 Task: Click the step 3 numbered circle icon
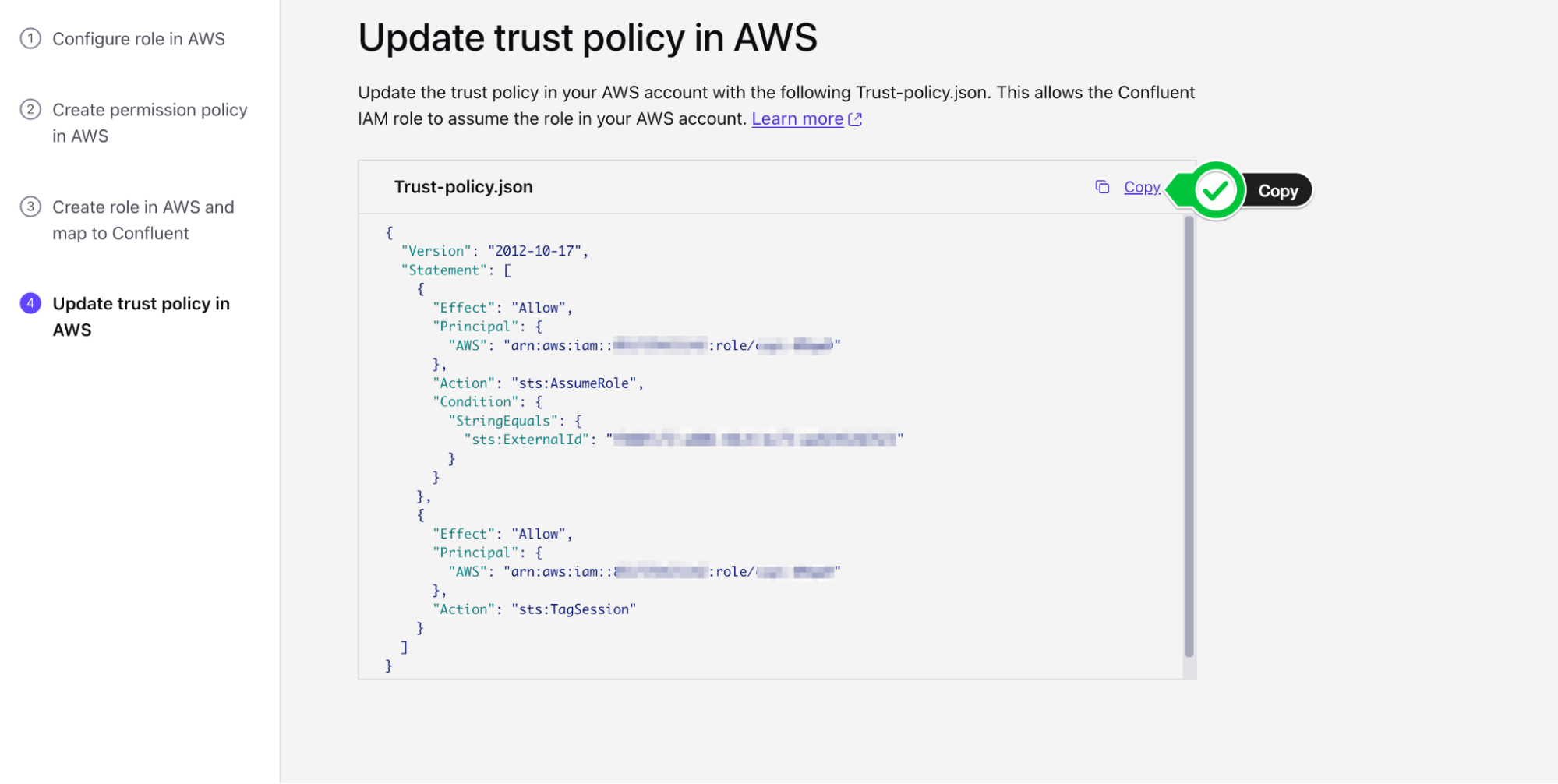coord(30,207)
